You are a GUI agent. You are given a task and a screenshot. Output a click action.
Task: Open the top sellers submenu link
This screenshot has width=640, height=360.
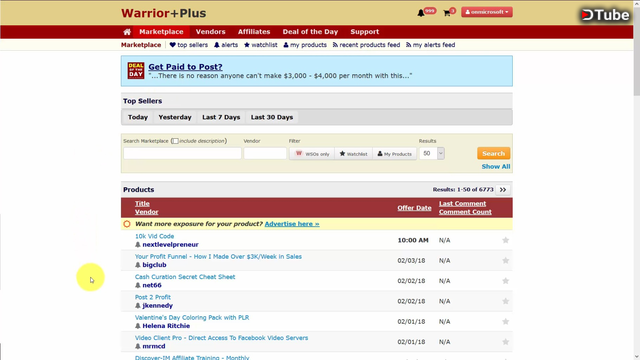click(x=189, y=45)
